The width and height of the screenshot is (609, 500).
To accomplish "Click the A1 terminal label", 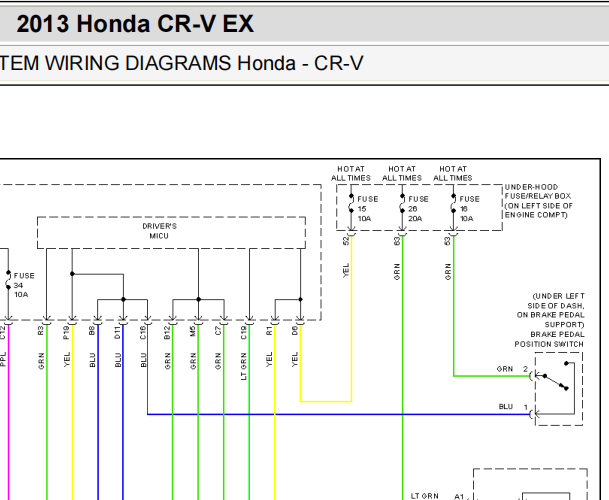I will click(x=459, y=497).
